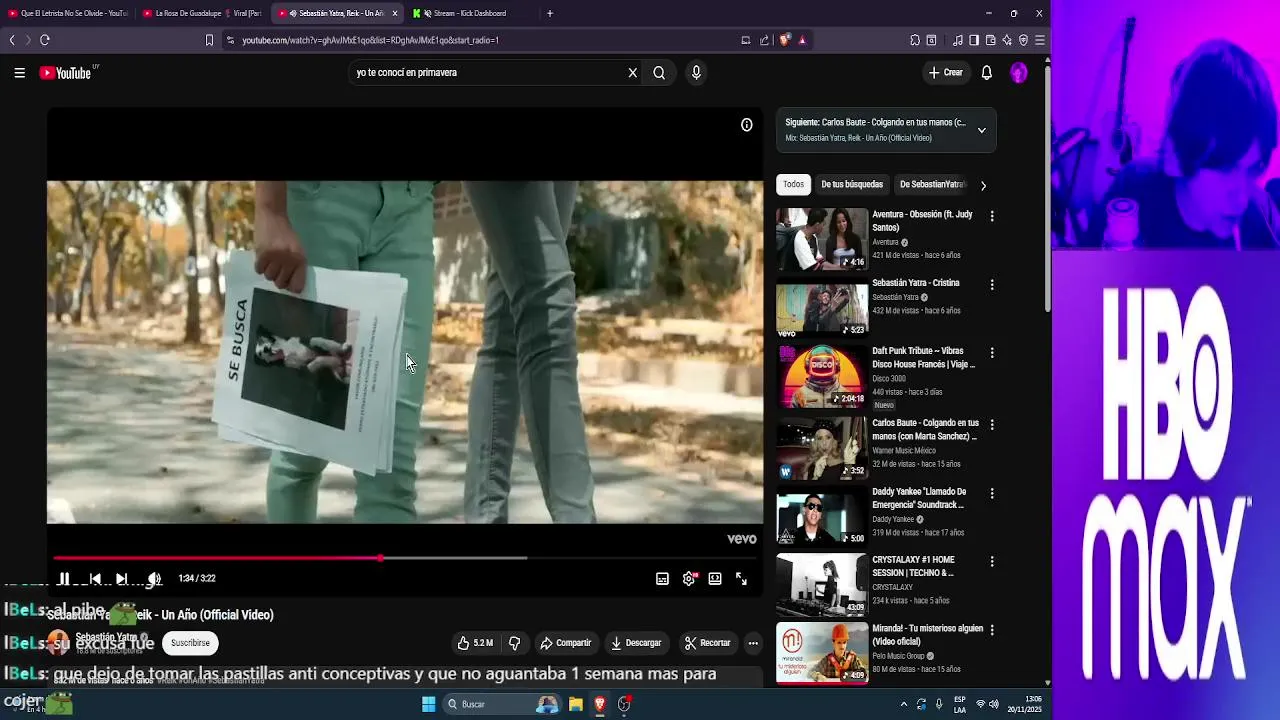Like the video with 5.2 M likes
This screenshot has width=1280, height=720.
pos(475,643)
